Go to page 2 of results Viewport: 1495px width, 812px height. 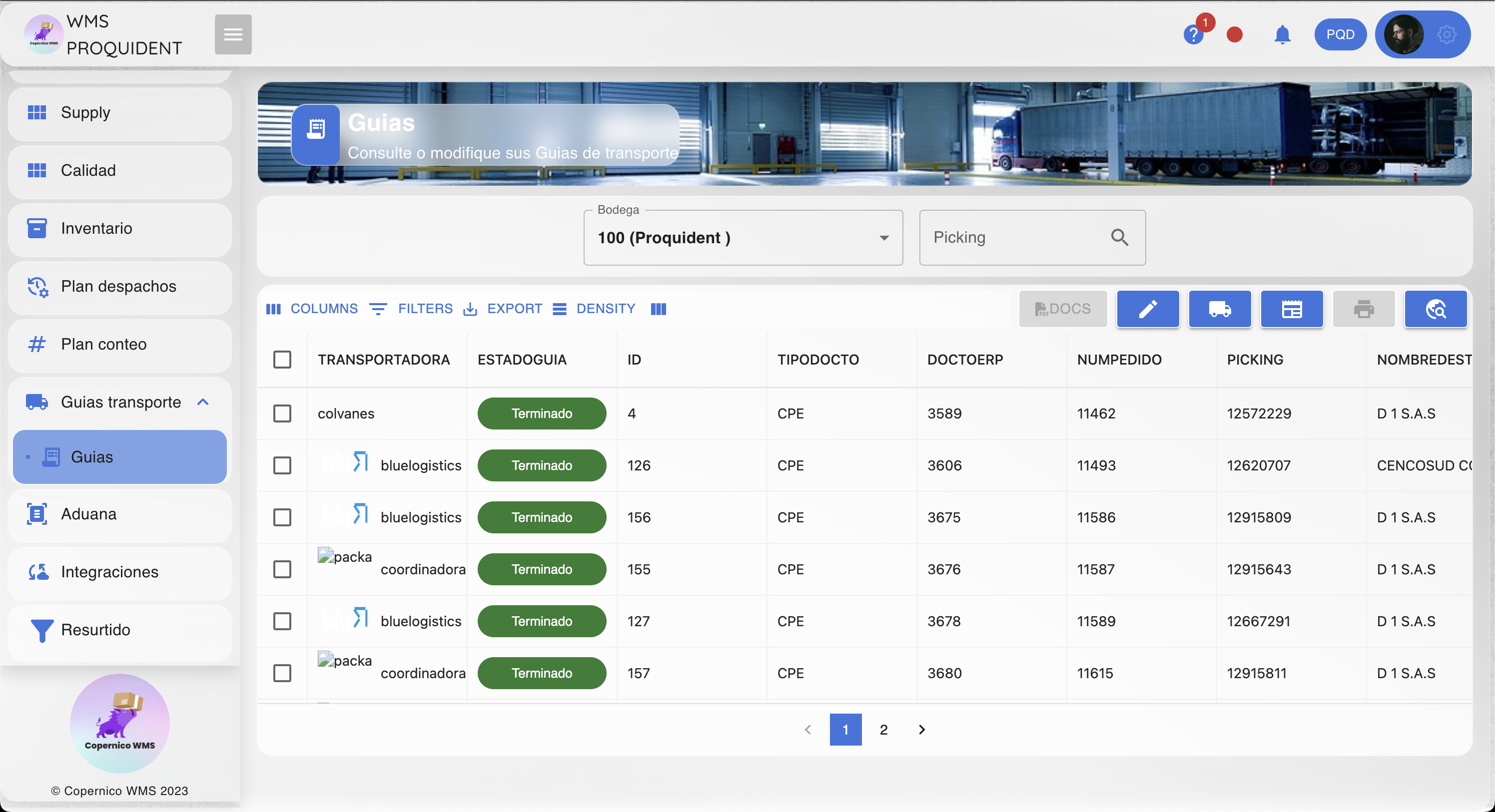(x=883, y=730)
